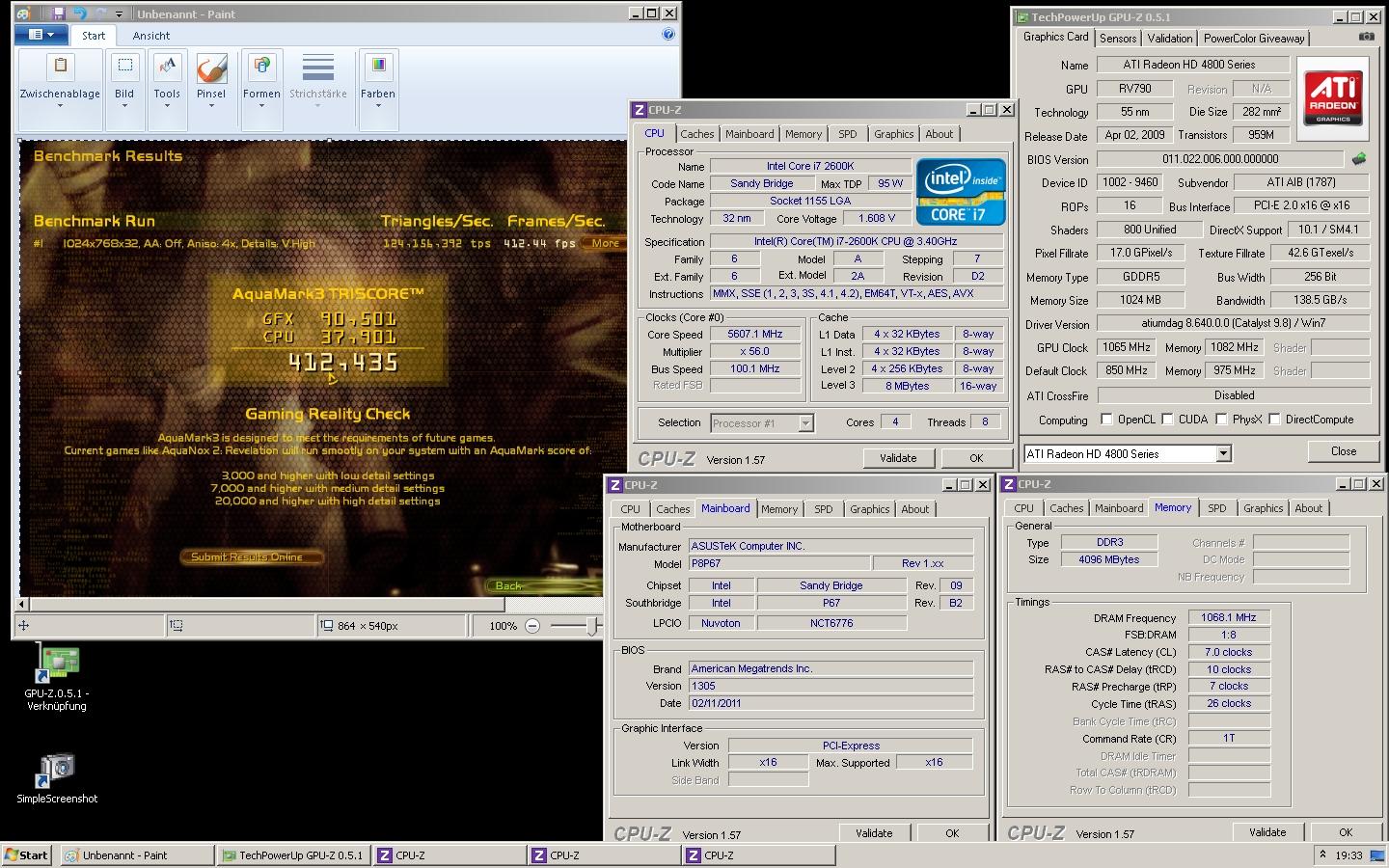Click OK in the CPU-Z Mainboard window
The width and height of the screenshot is (1389, 868).
click(952, 833)
